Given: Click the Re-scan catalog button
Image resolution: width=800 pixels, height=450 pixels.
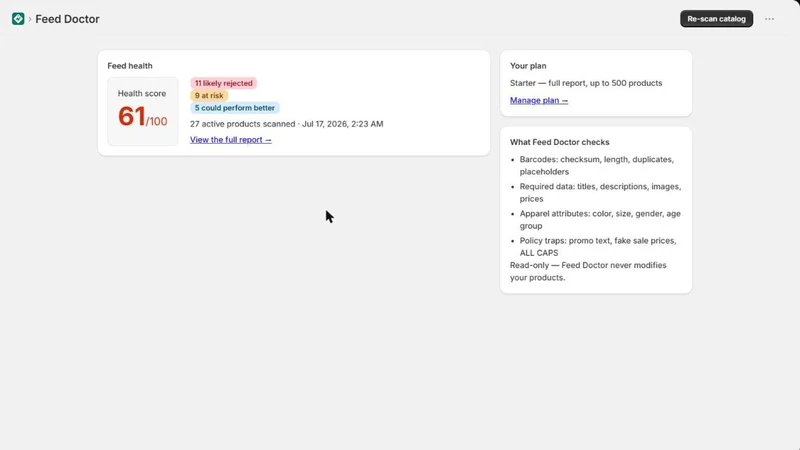Looking at the screenshot, I should point(716,19).
